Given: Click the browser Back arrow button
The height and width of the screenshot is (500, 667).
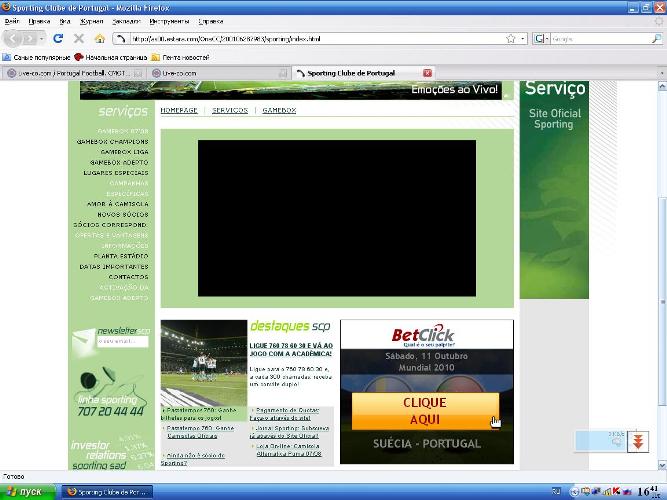Looking at the screenshot, I should 14,38.
